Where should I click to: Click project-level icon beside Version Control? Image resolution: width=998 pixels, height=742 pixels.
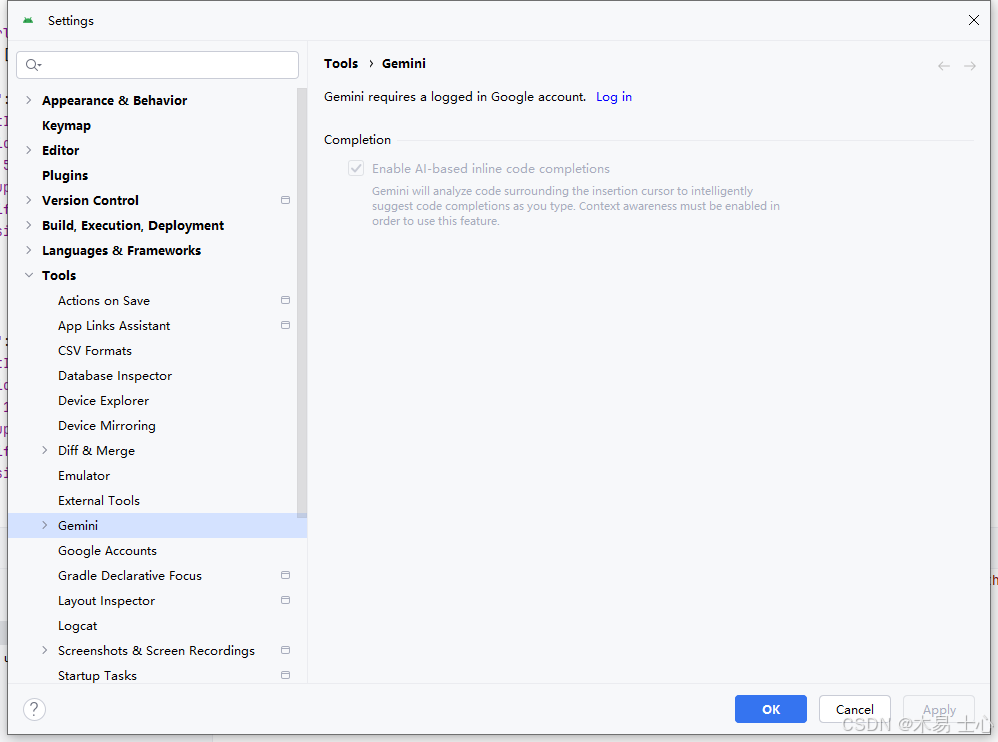(x=285, y=200)
